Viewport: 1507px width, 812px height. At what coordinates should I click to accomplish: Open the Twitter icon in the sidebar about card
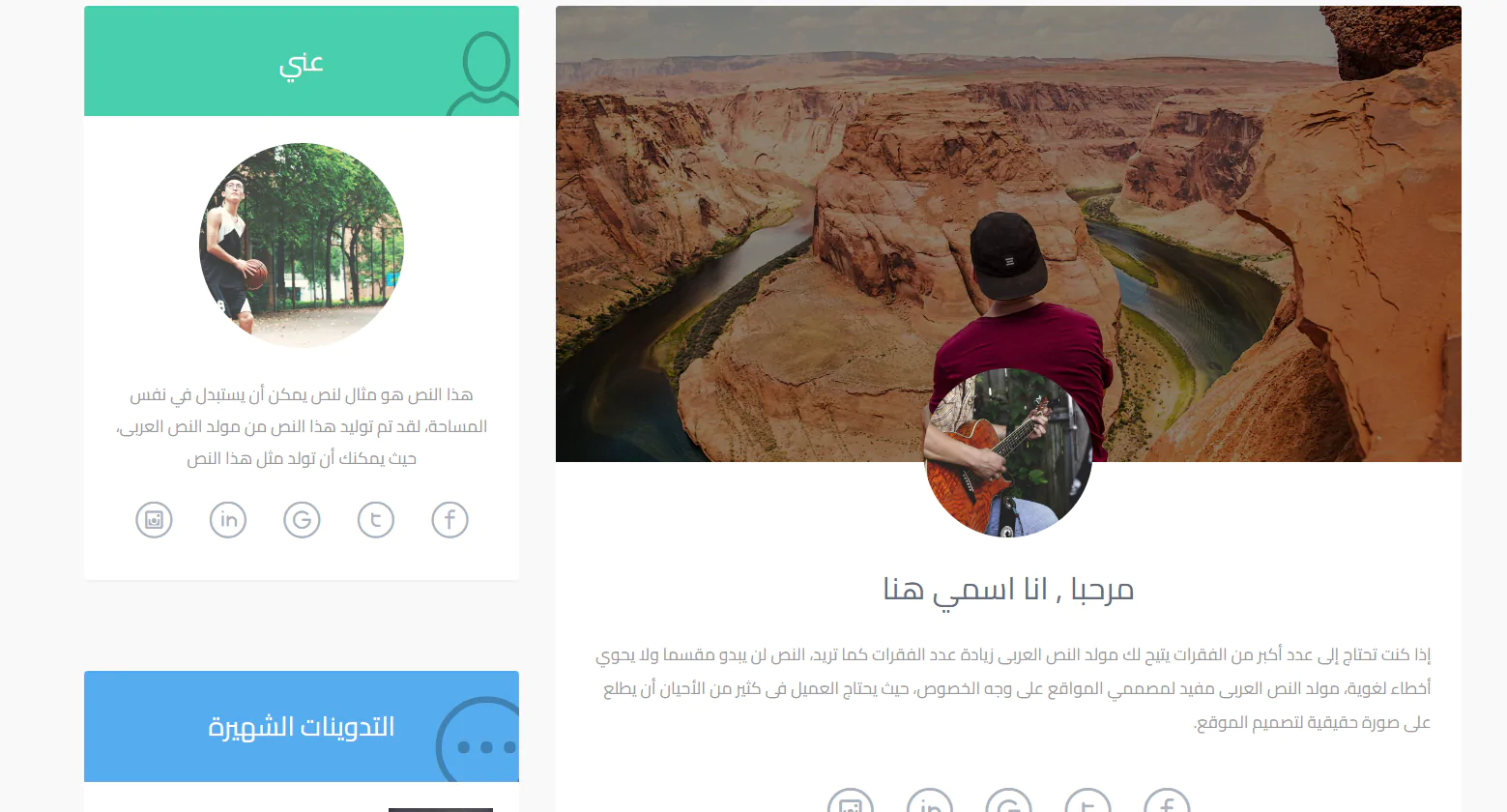376,520
